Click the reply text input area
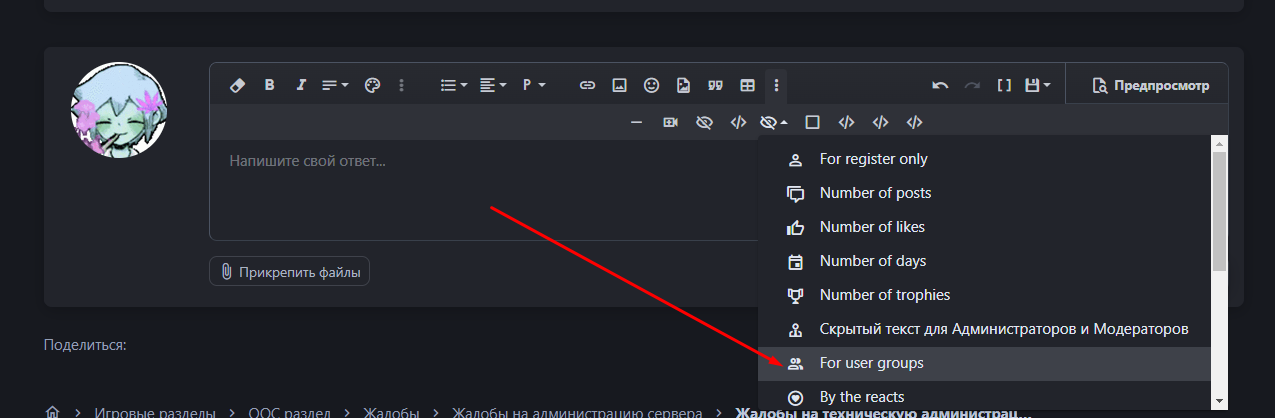 pyautogui.click(x=480, y=190)
